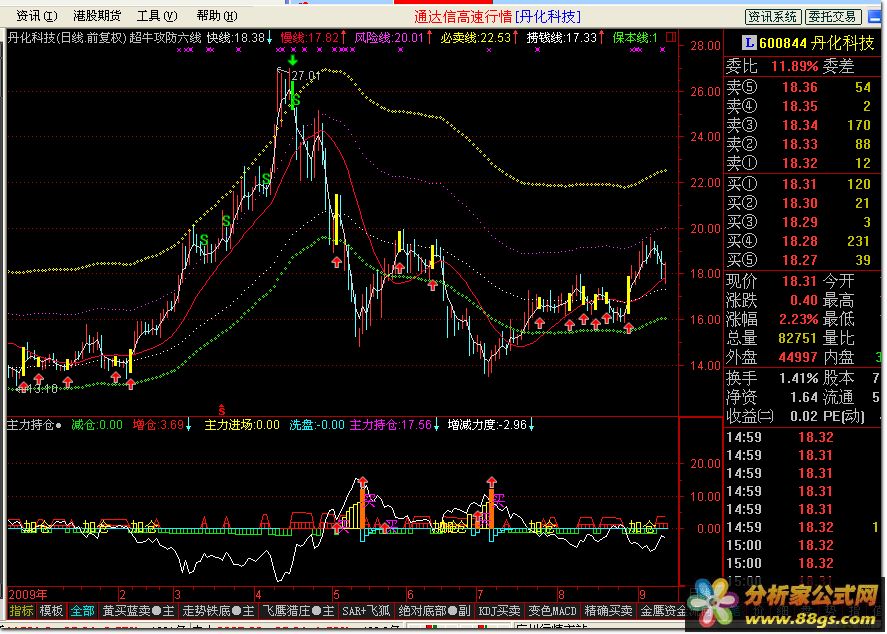887x634 pixels.
Task: Click the 风险线:20.01 indicator value
Action: 389,38
